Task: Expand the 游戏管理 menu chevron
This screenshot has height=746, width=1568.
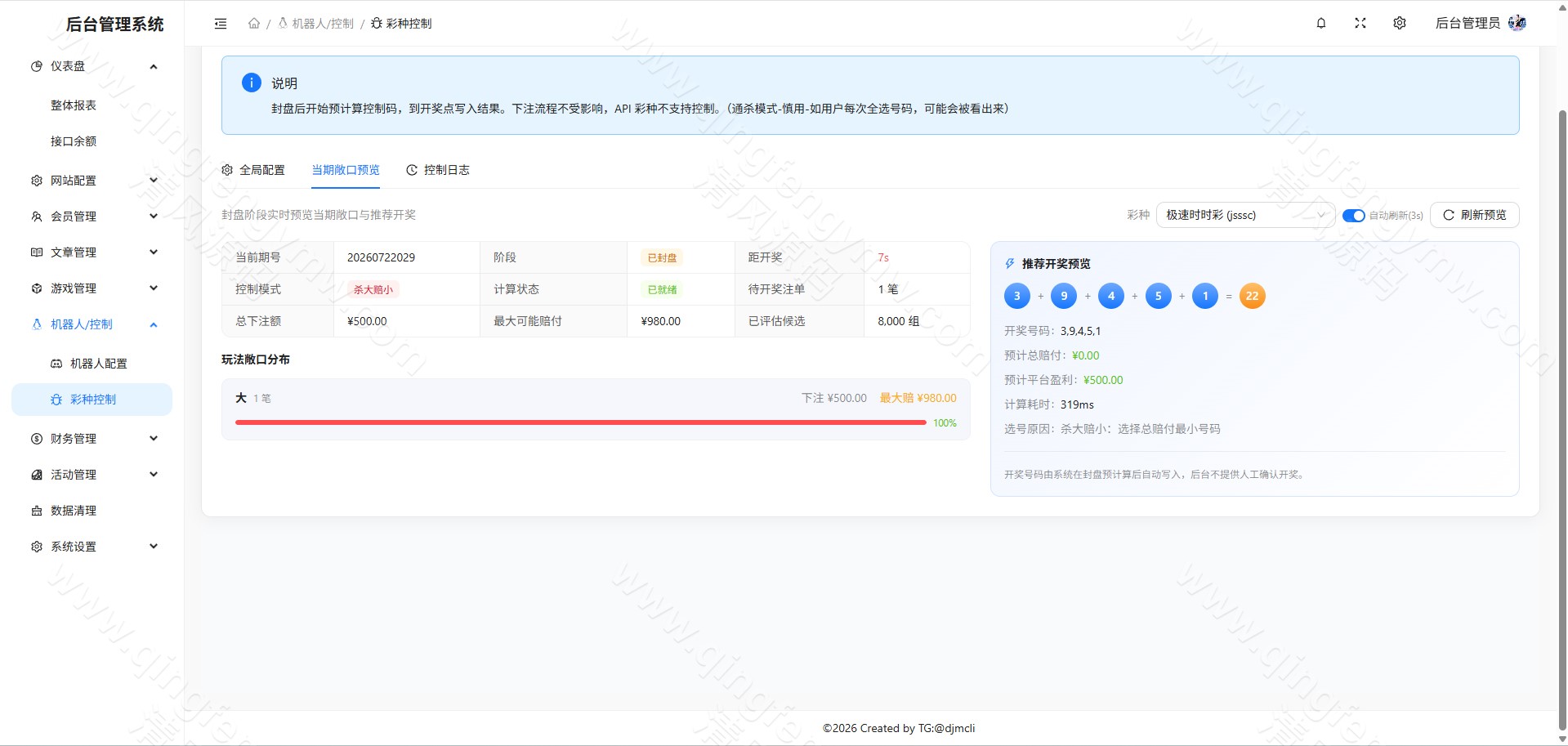Action: pyautogui.click(x=154, y=288)
